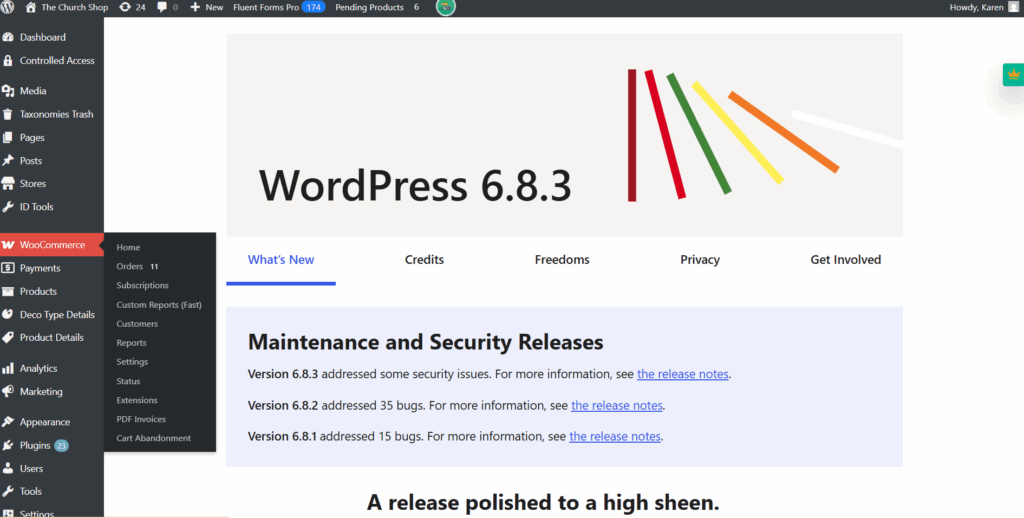Open Orders in WooCommerce submenu

pos(130,267)
